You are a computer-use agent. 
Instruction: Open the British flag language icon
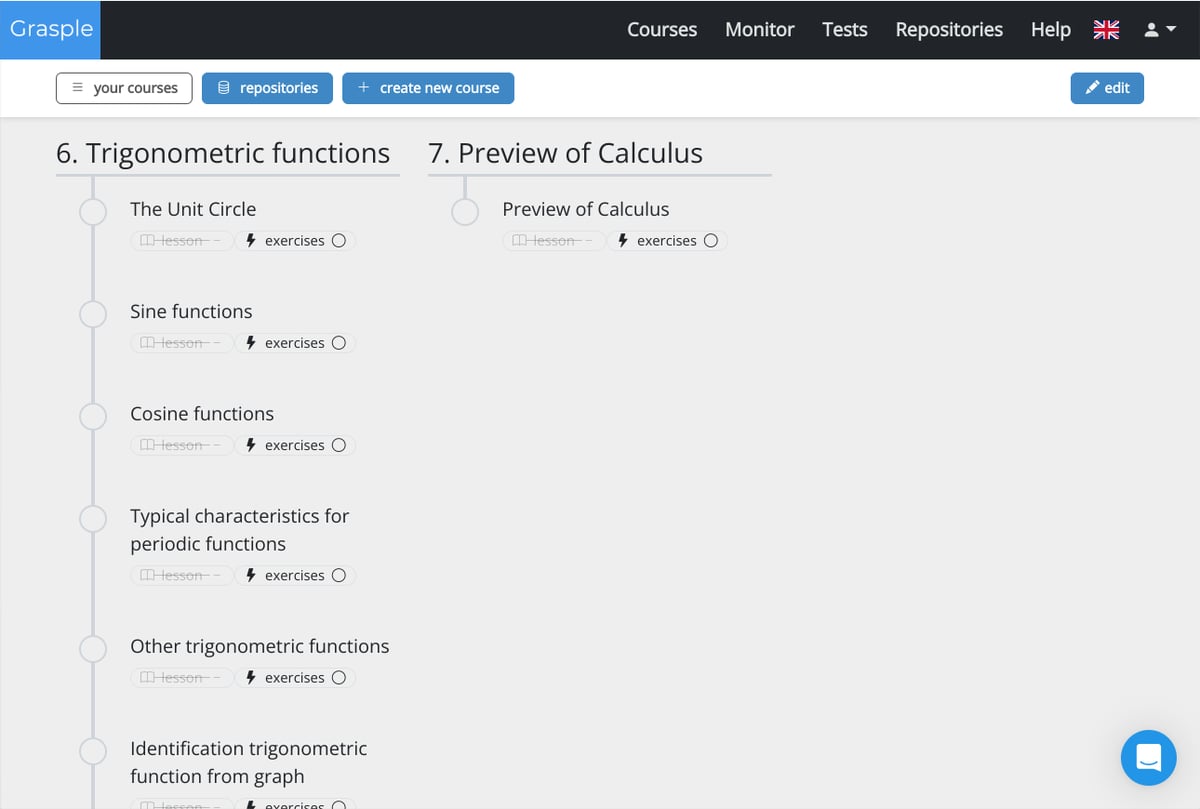1106,29
